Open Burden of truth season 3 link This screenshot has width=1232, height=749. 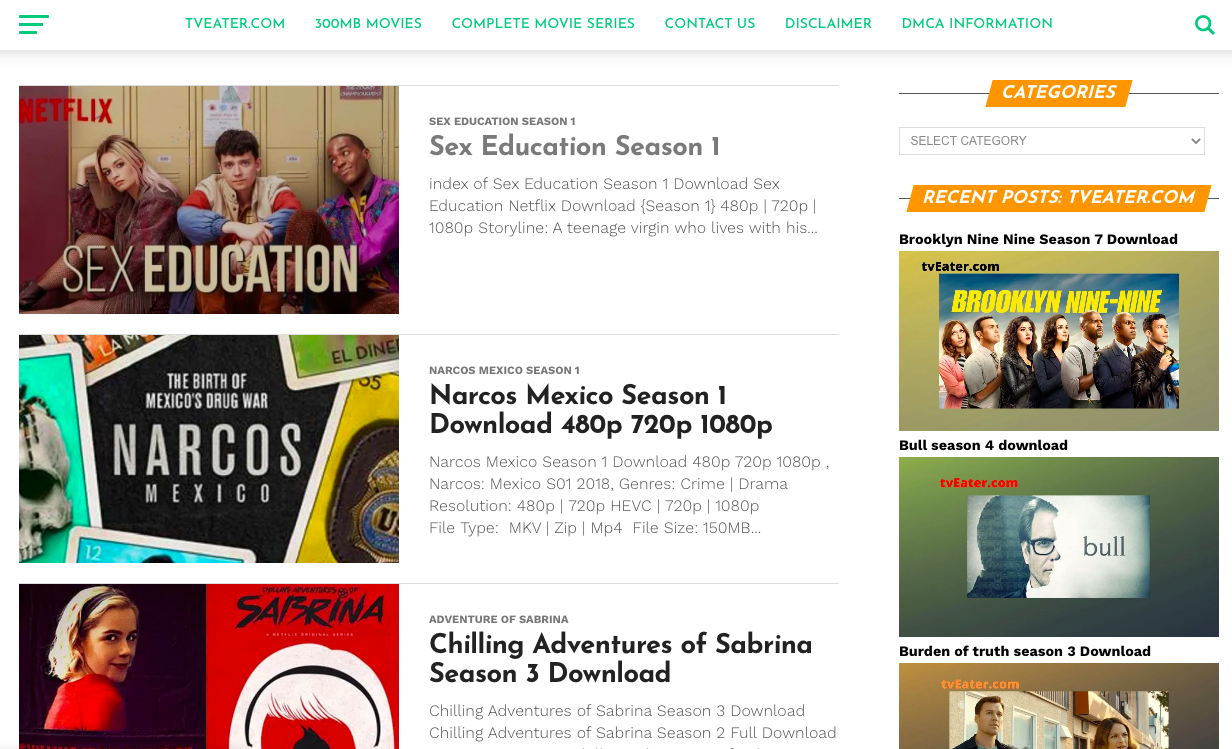pyautogui.click(x=1024, y=651)
